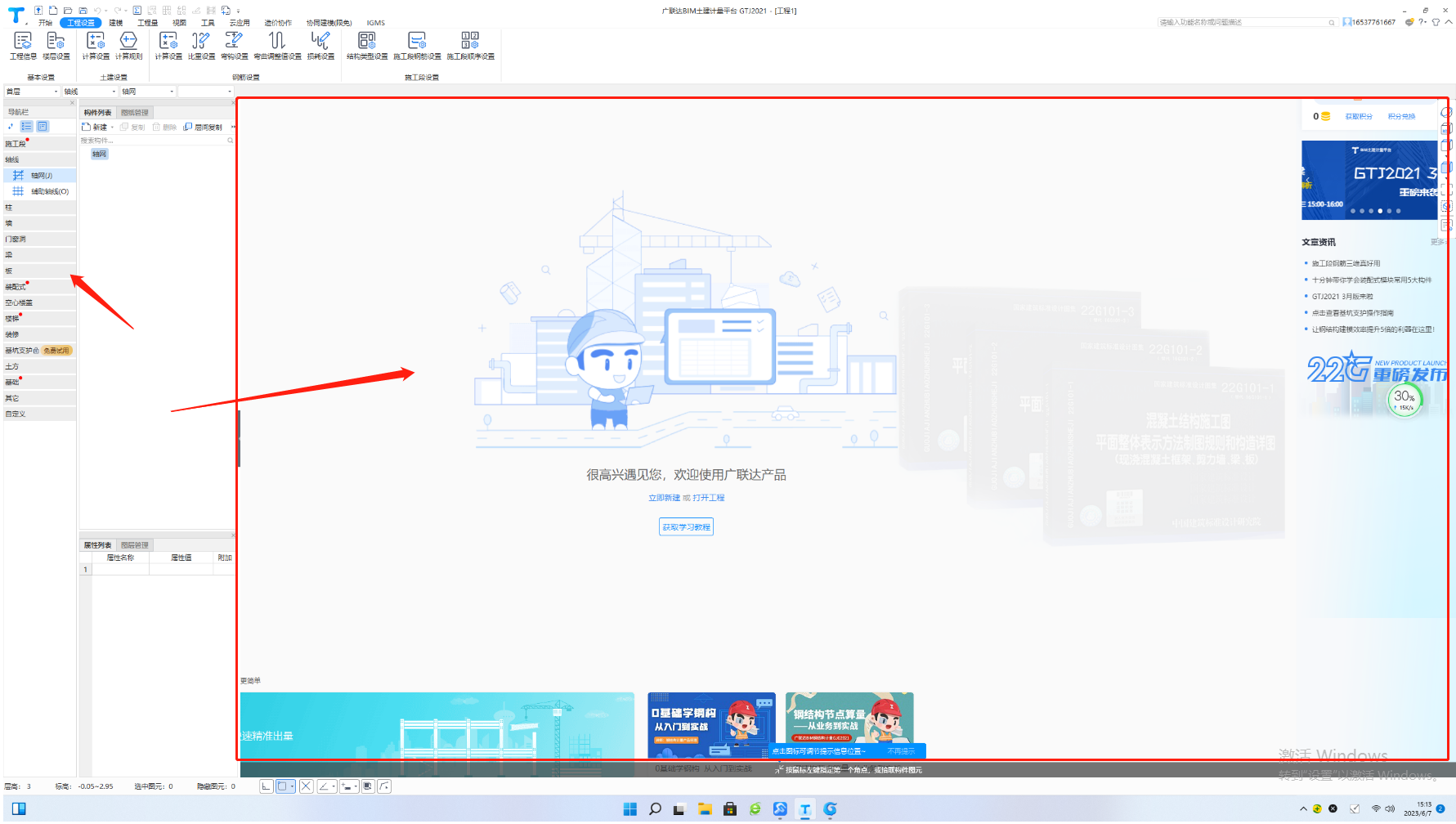Image resolution: width=1456 pixels, height=824 pixels.
Task: Click the cross (X) snap icon in status bar
Action: (x=306, y=786)
